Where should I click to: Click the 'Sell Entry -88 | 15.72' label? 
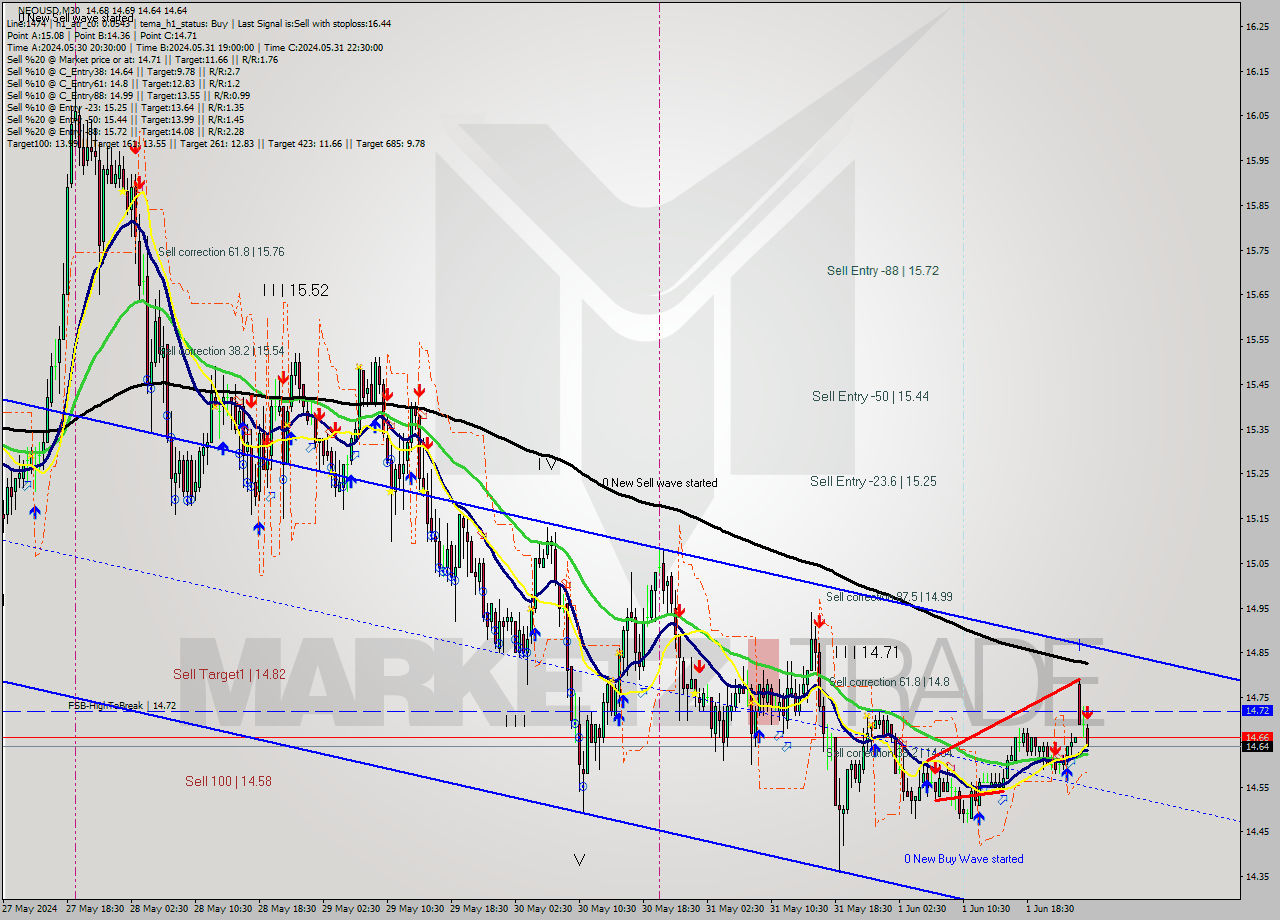883,270
